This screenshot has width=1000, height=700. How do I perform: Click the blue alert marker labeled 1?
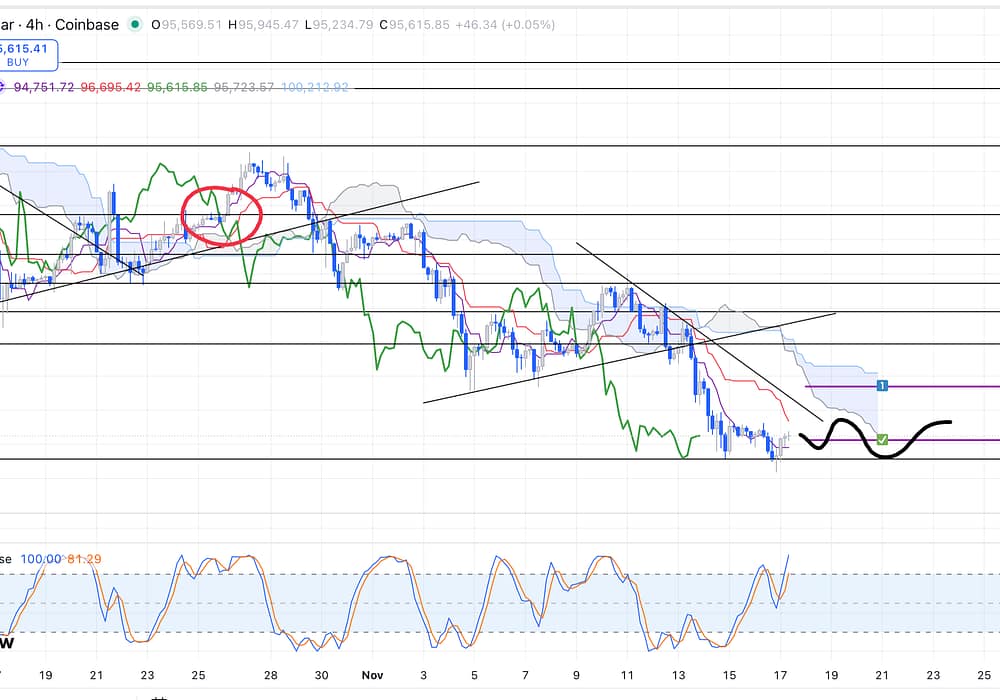pos(882,386)
